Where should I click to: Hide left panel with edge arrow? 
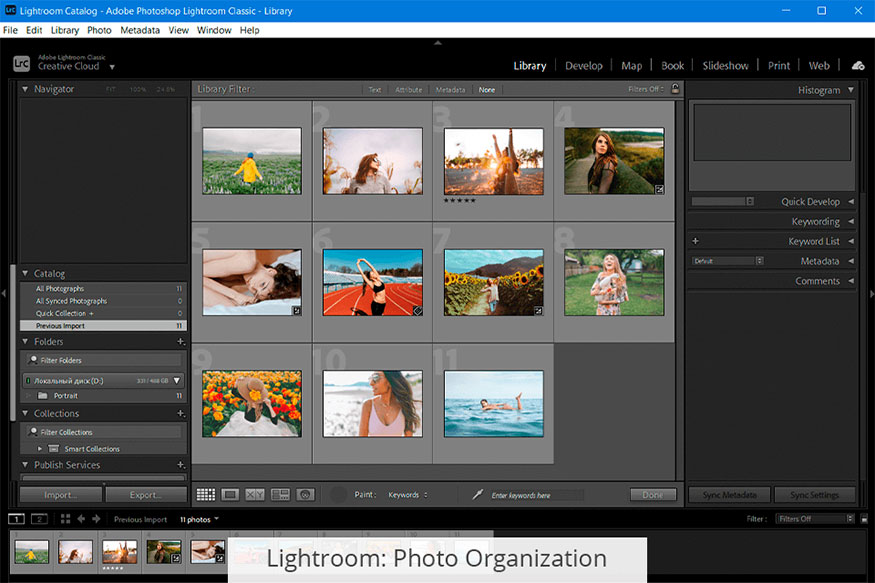tap(3, 293)
